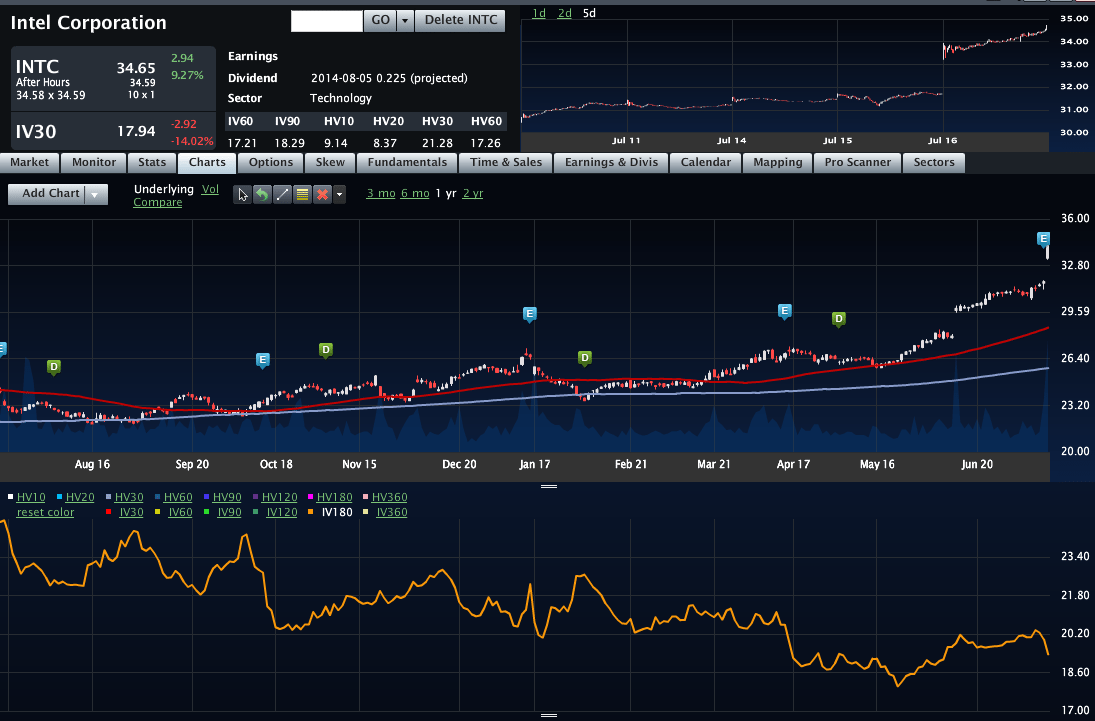This screenshot has height=721, width=1095.
Task: Open the Earnings & Divis tab
Action: 611,162
